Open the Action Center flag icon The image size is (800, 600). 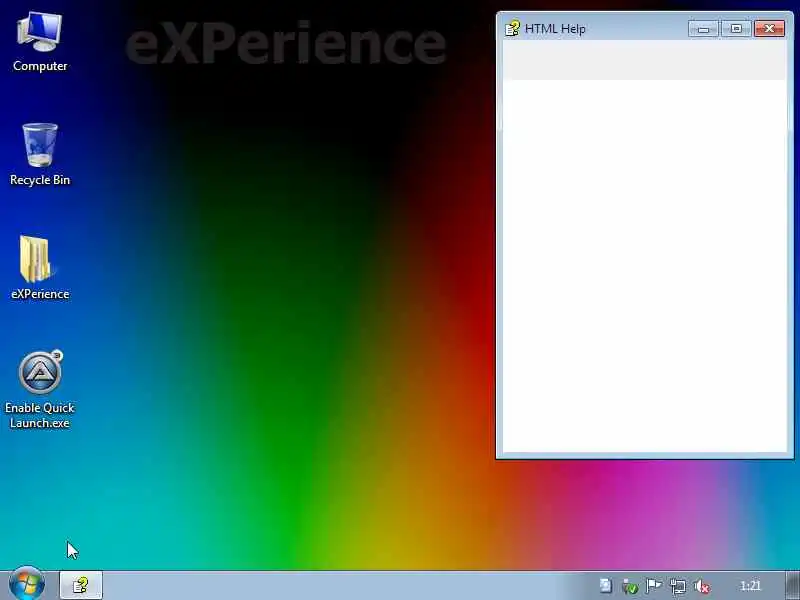(x=654, y=586)
